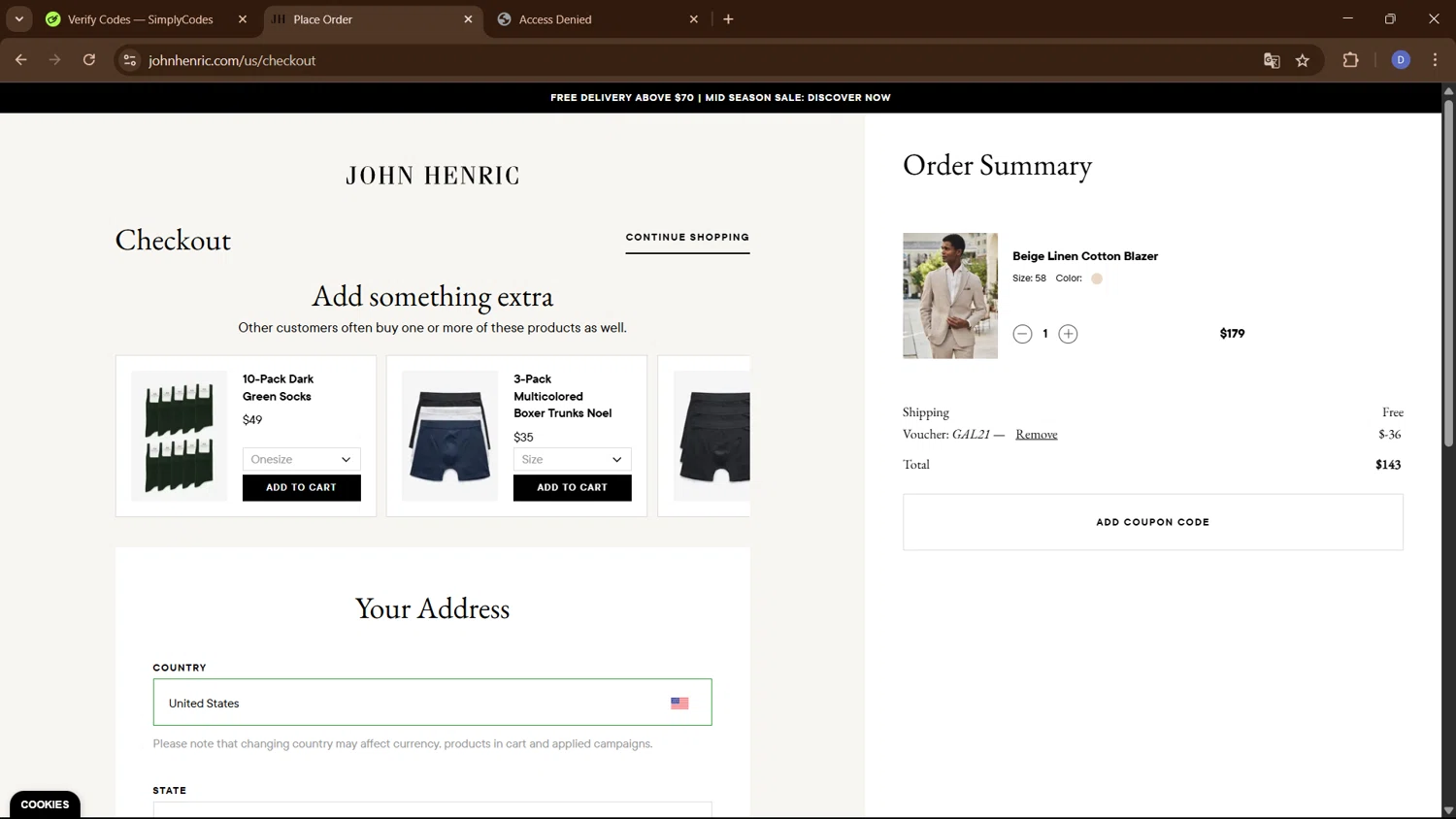The height and width of the screenshot is (819, 1456).
Task: Switch to the Verify Codes — SimplyCodes tab
Action: click(140, 19)
